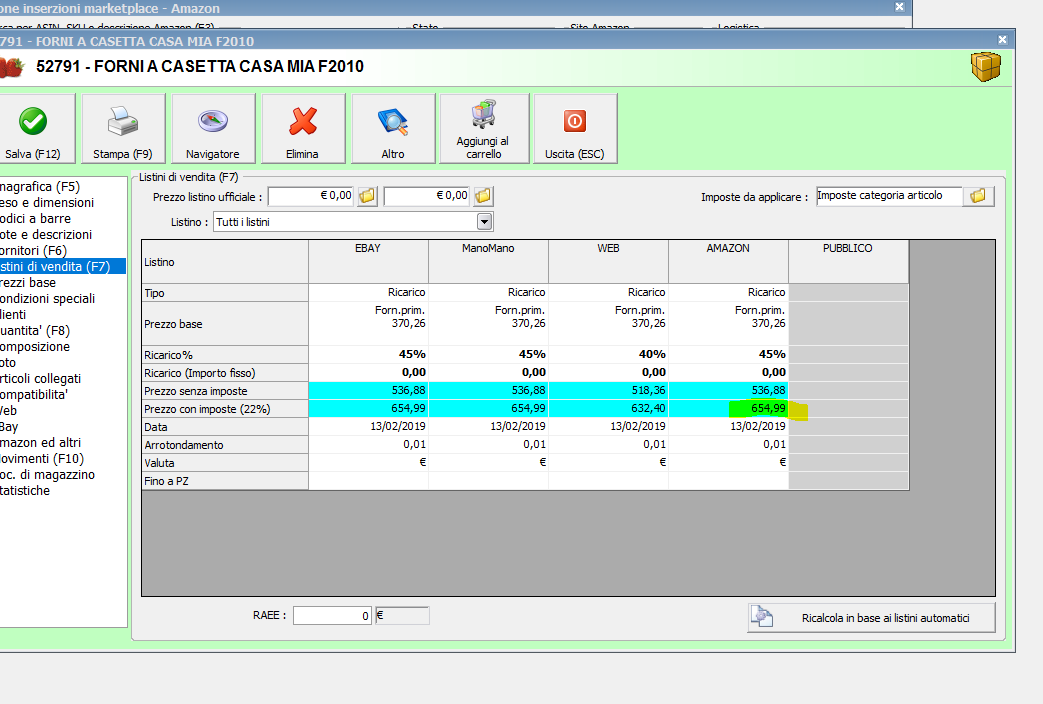Click the EBAY Data cell 13/02/2019
This screenshot has width=1043, height=704.
368,427
